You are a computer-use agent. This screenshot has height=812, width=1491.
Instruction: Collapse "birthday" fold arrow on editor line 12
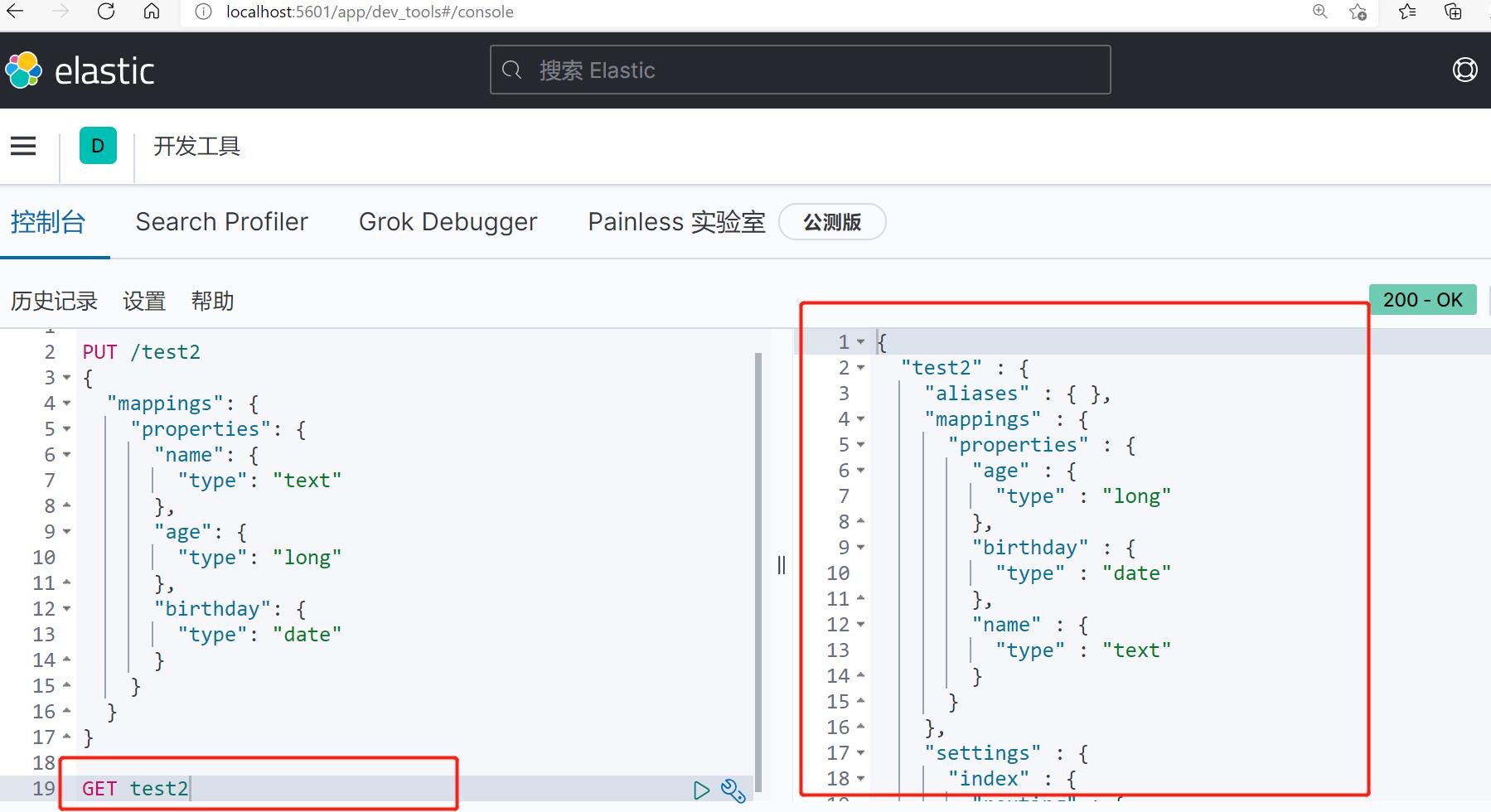pos(66,609)
